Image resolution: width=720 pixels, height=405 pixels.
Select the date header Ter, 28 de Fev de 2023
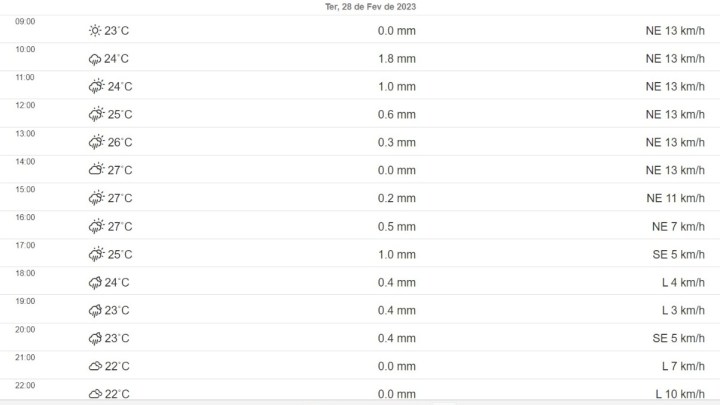point(371,7)
